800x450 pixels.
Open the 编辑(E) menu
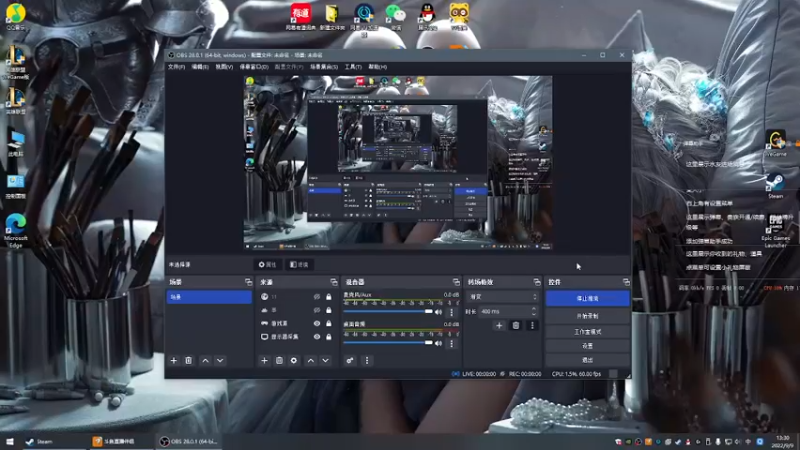[199, 67]
